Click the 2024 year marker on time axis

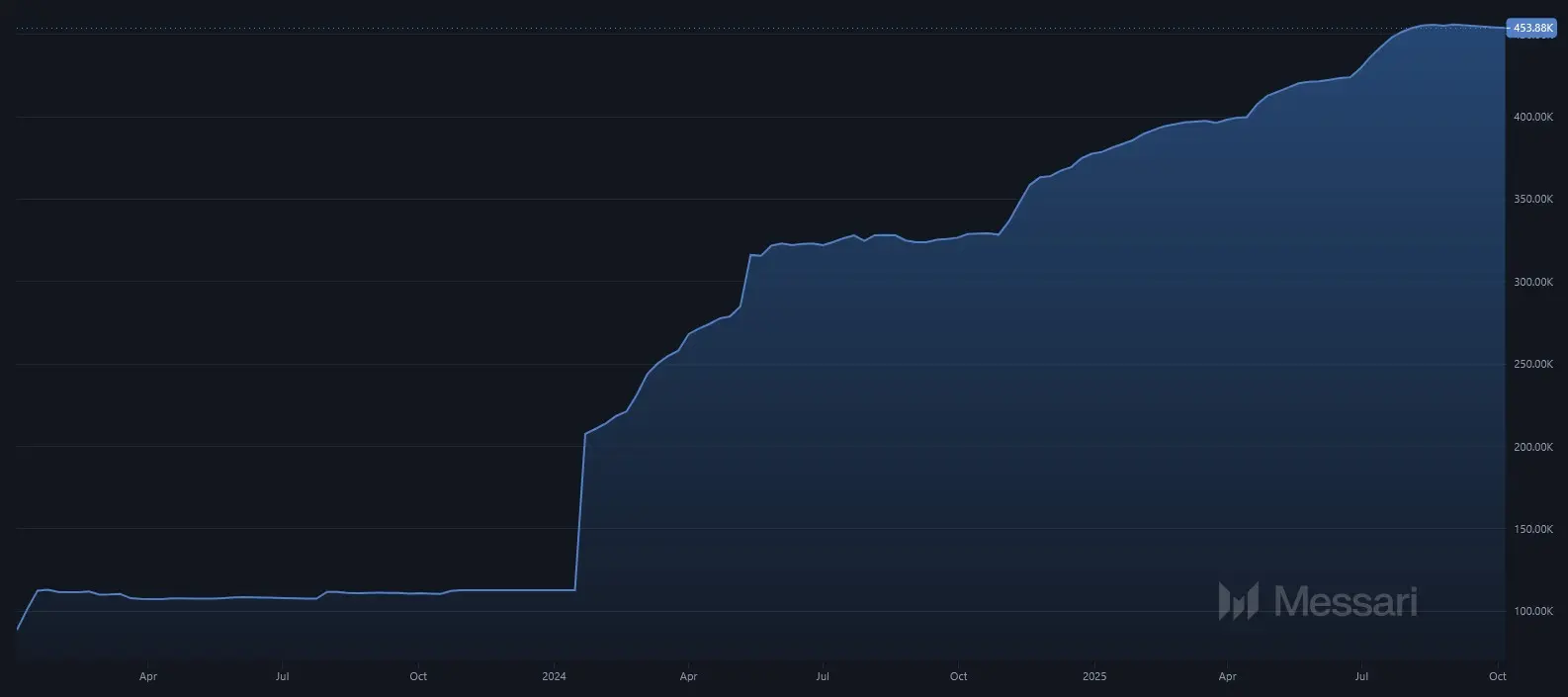pyautogui.click(x=555, y=677)
